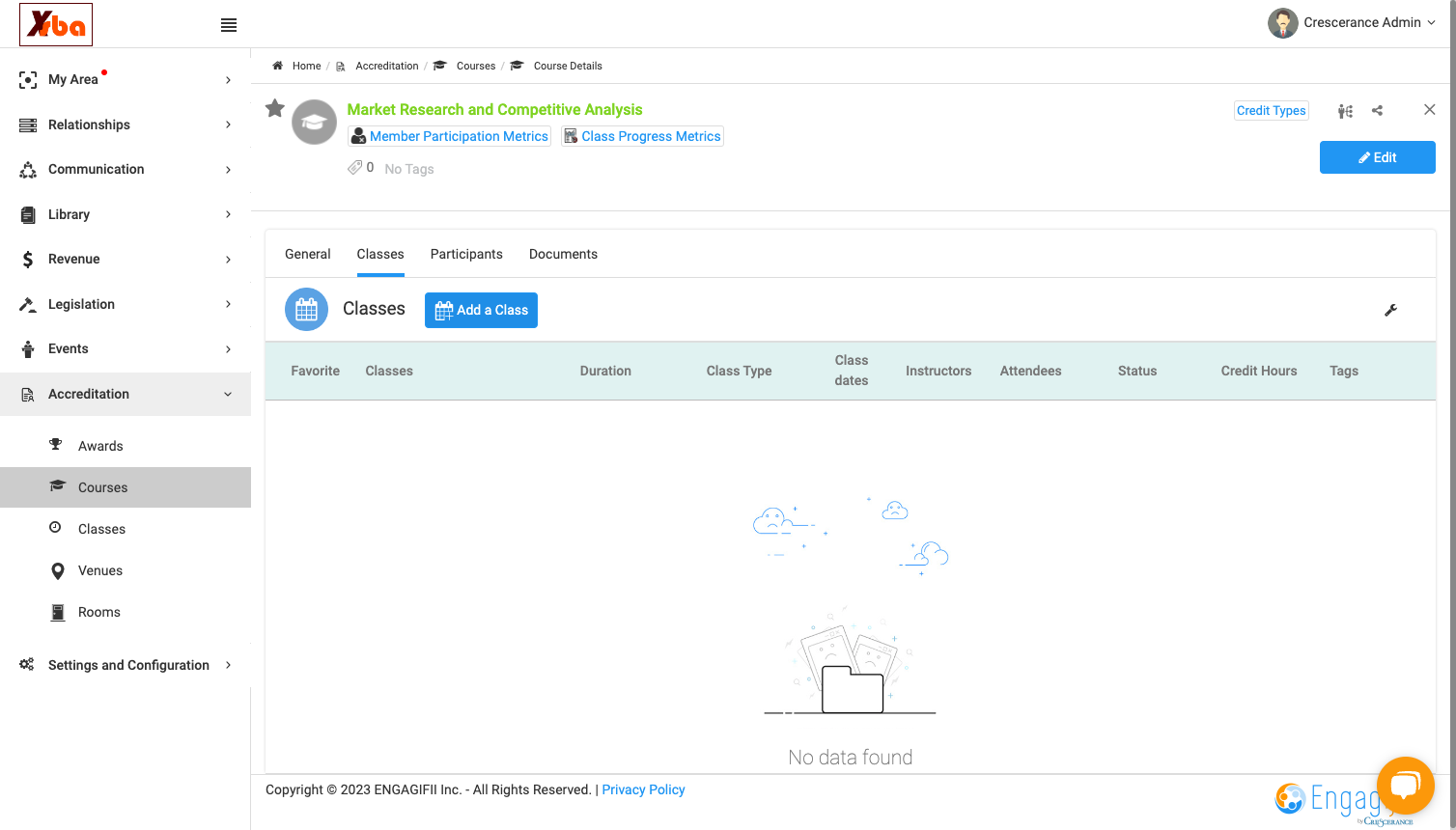Open Member Participation Metrics

pyautogui.click(x=449, y=136)
